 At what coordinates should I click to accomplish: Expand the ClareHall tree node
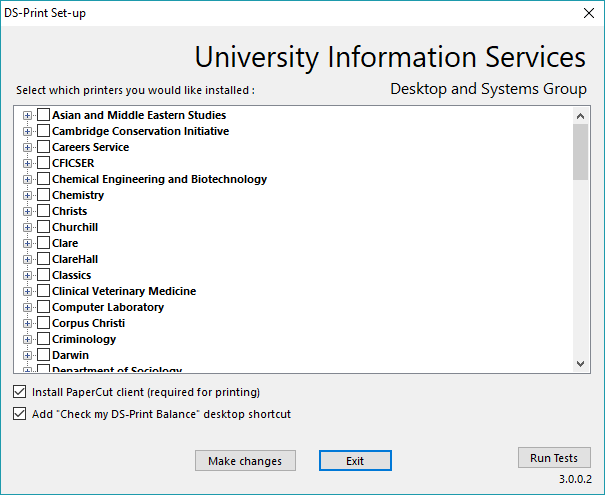coord(27,260)
